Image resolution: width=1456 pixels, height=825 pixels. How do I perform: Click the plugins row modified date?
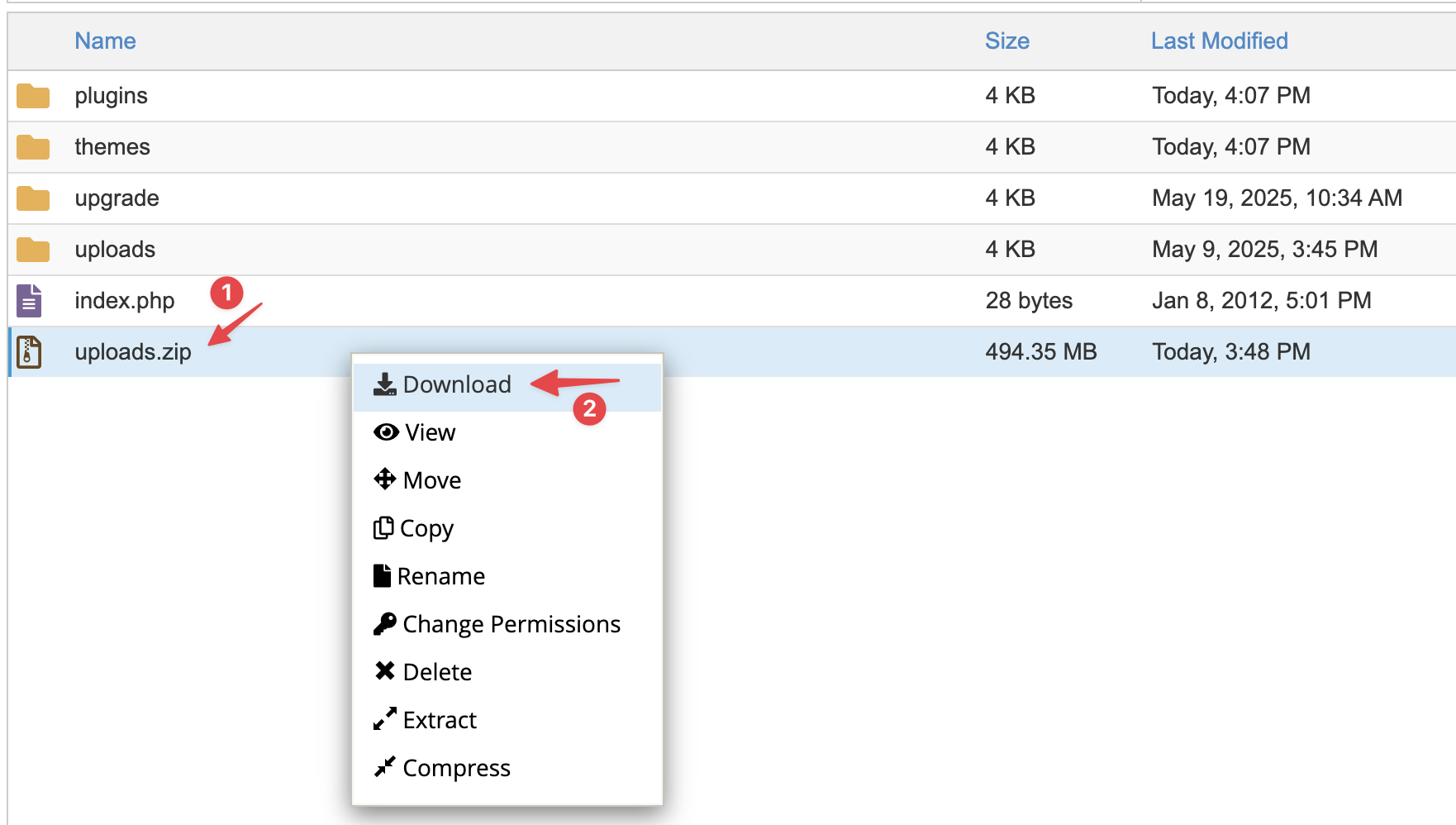(1231, 96)
